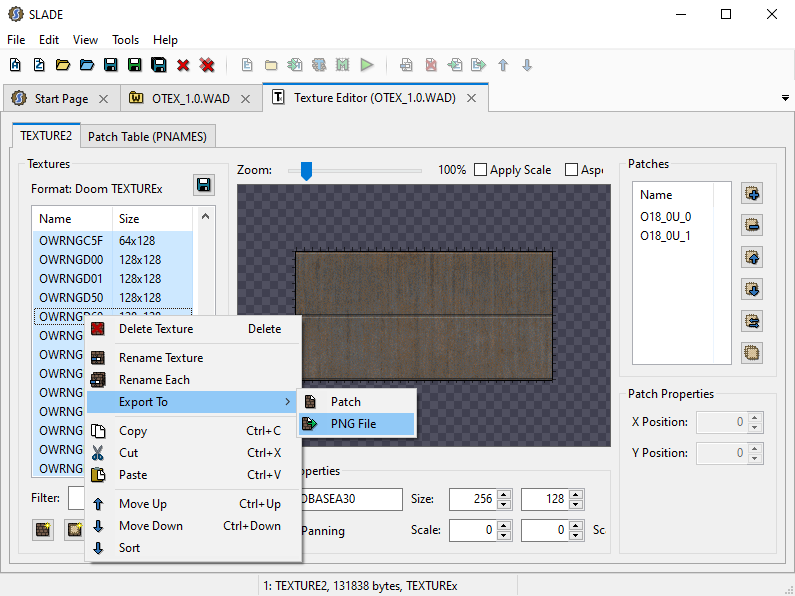Toggle the aspect ratio checkbox next to Apply Scale
The image size is (795, 596).
[x=573, y=170]
